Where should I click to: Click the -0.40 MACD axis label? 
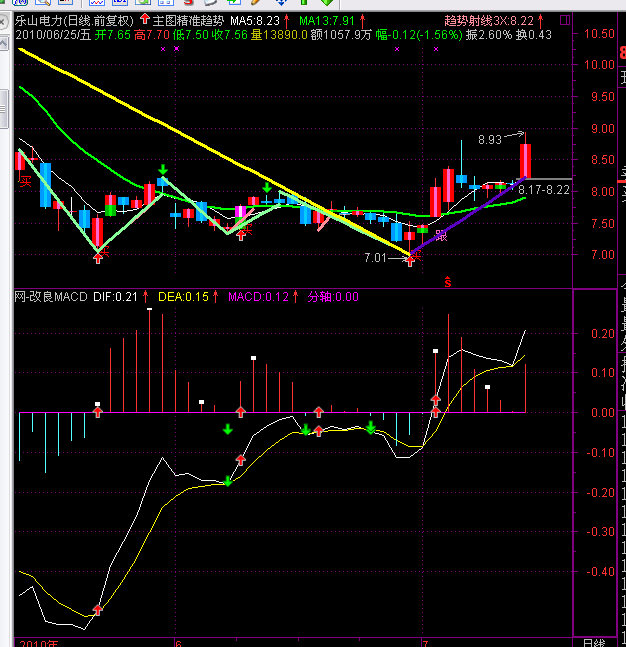pos(600,571)
